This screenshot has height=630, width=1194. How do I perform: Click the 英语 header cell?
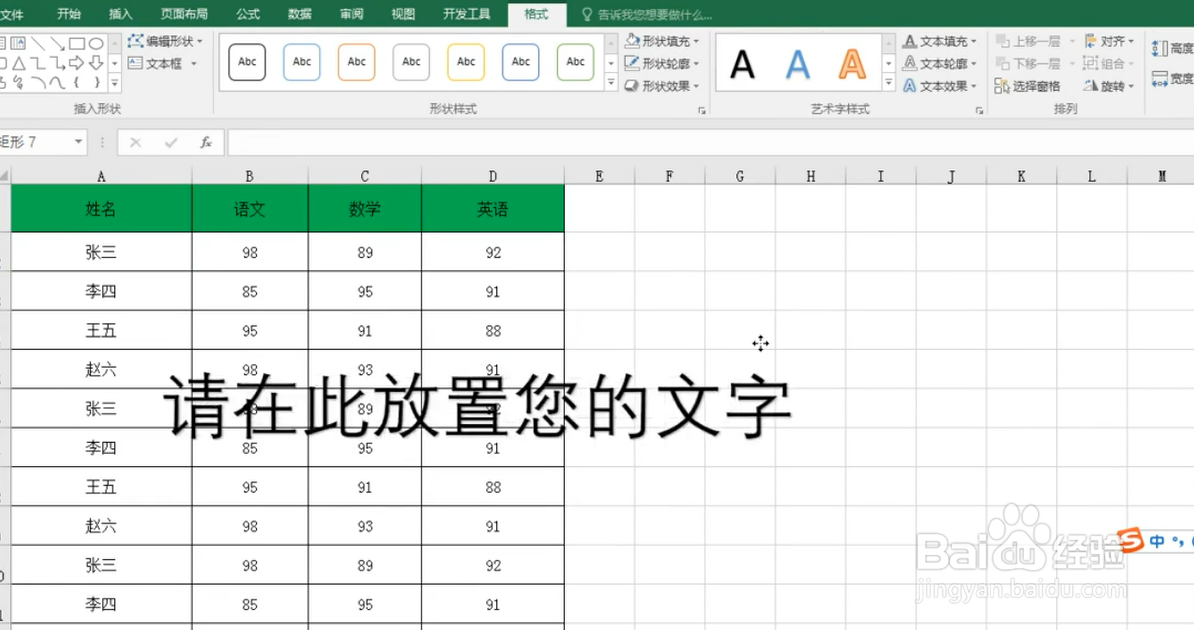pyautogui.click(x=493, y=209)
